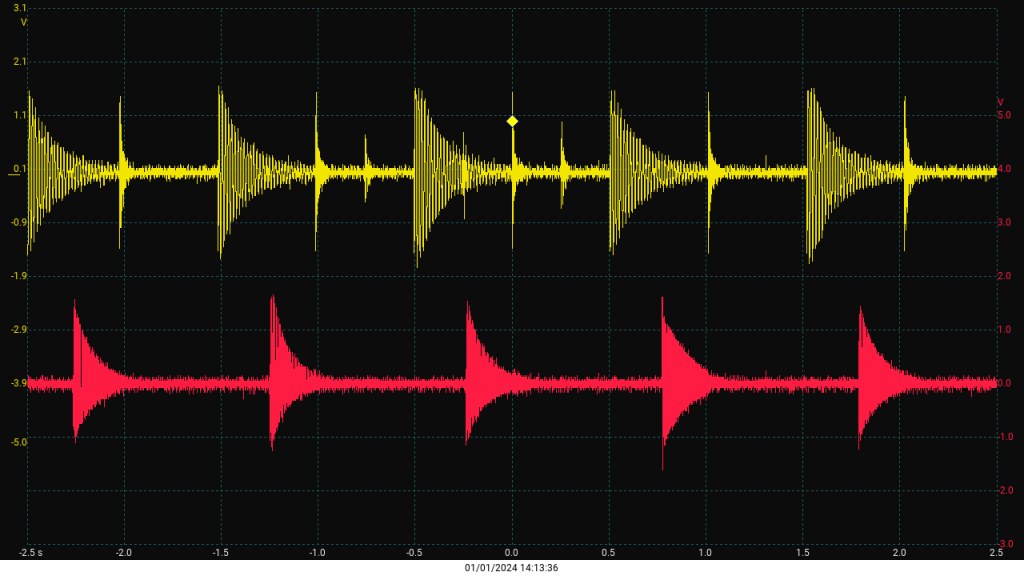Select the yellow channel zero-level dash marker

tap(13, 174)
